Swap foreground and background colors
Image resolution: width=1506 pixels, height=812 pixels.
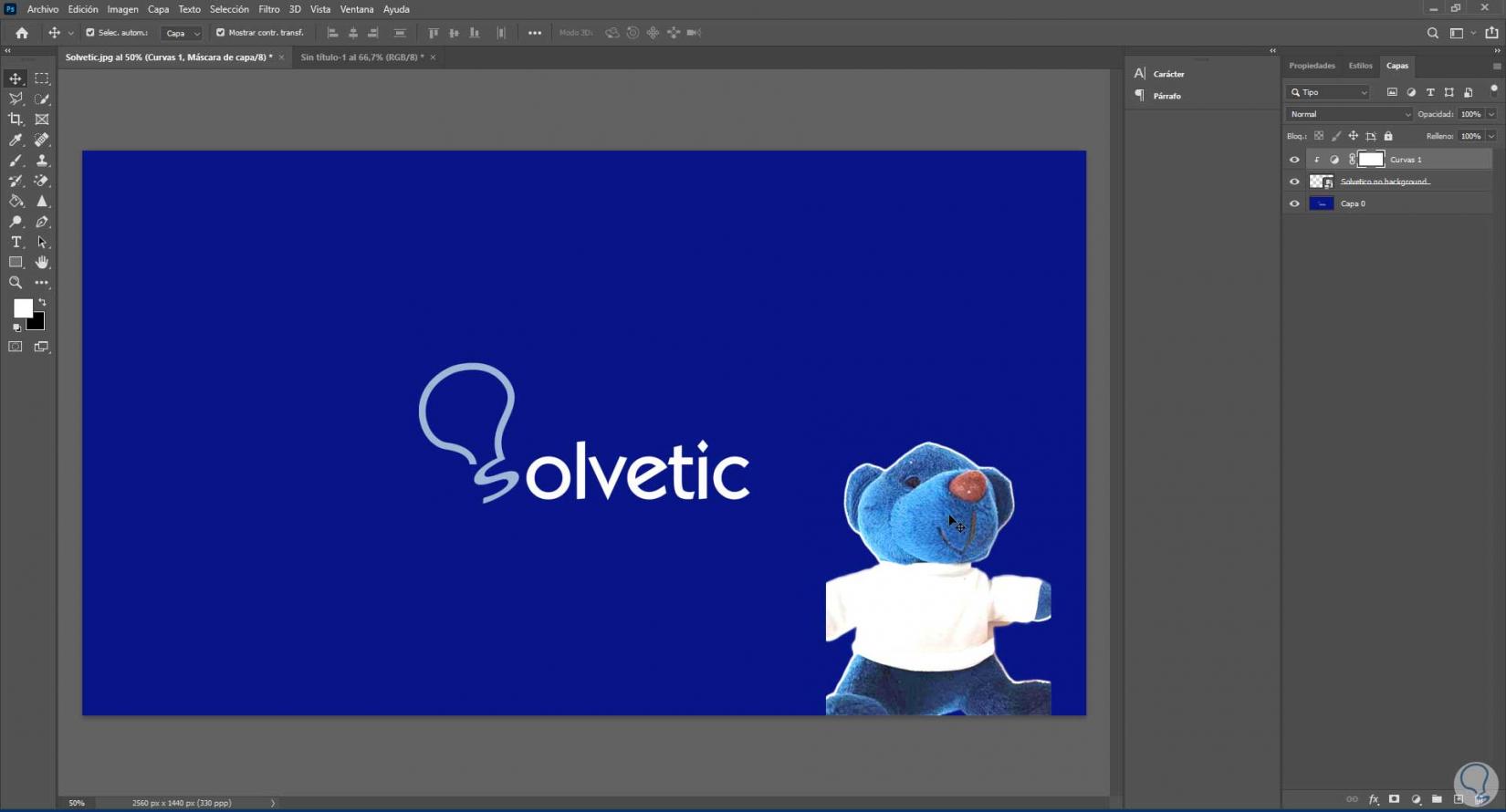[x=42, y=302]
